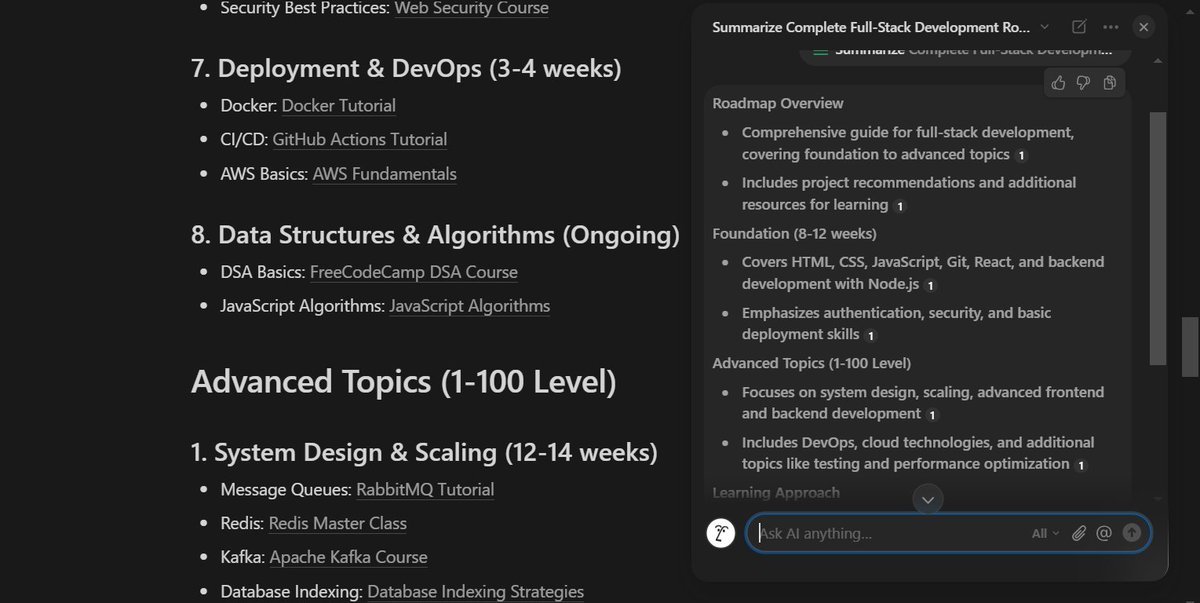Open the GitHub Actions Tutorial link

[359, 139]
